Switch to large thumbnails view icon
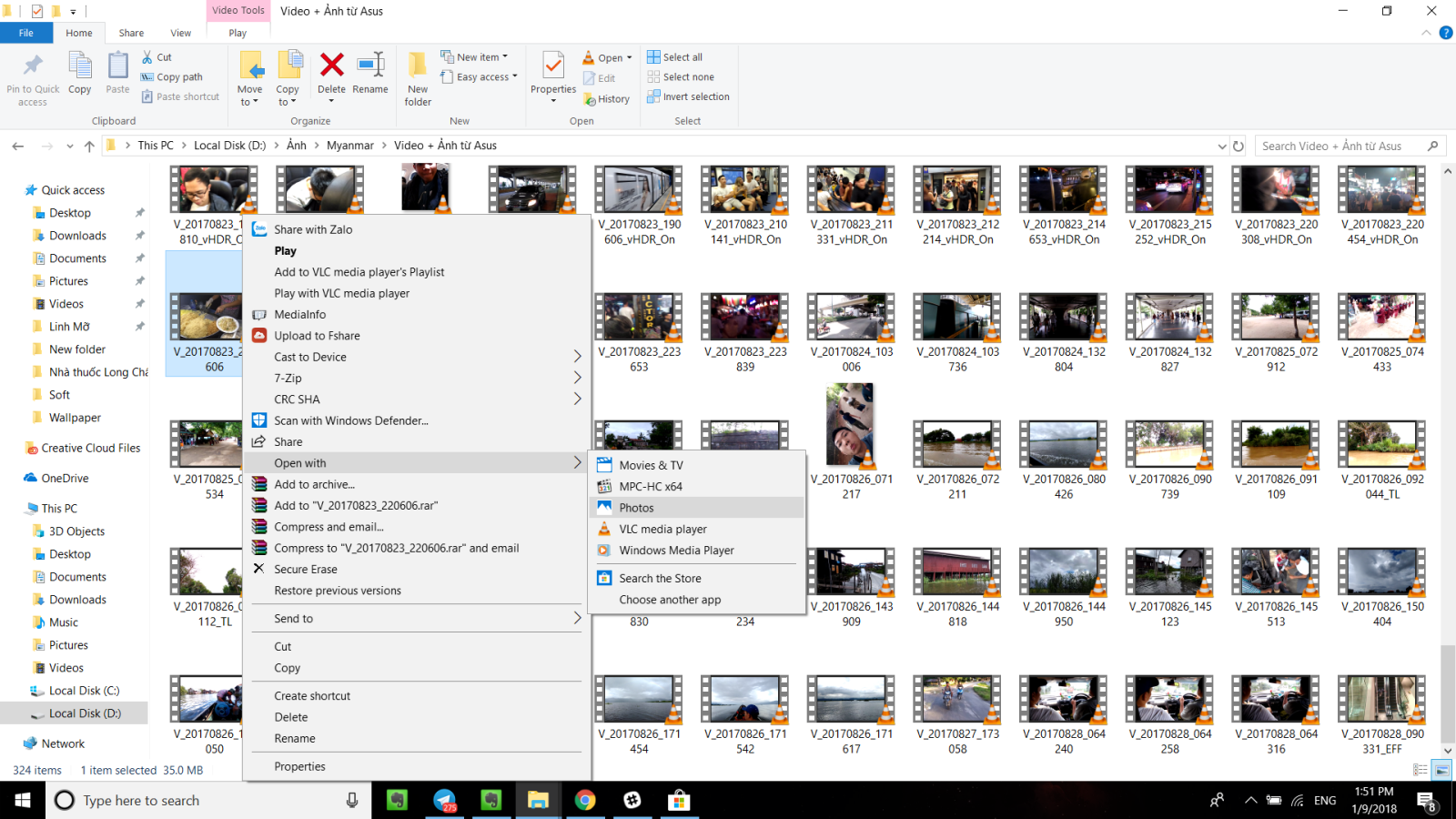The image size is (1456, 819). (x=1441, y=770)
